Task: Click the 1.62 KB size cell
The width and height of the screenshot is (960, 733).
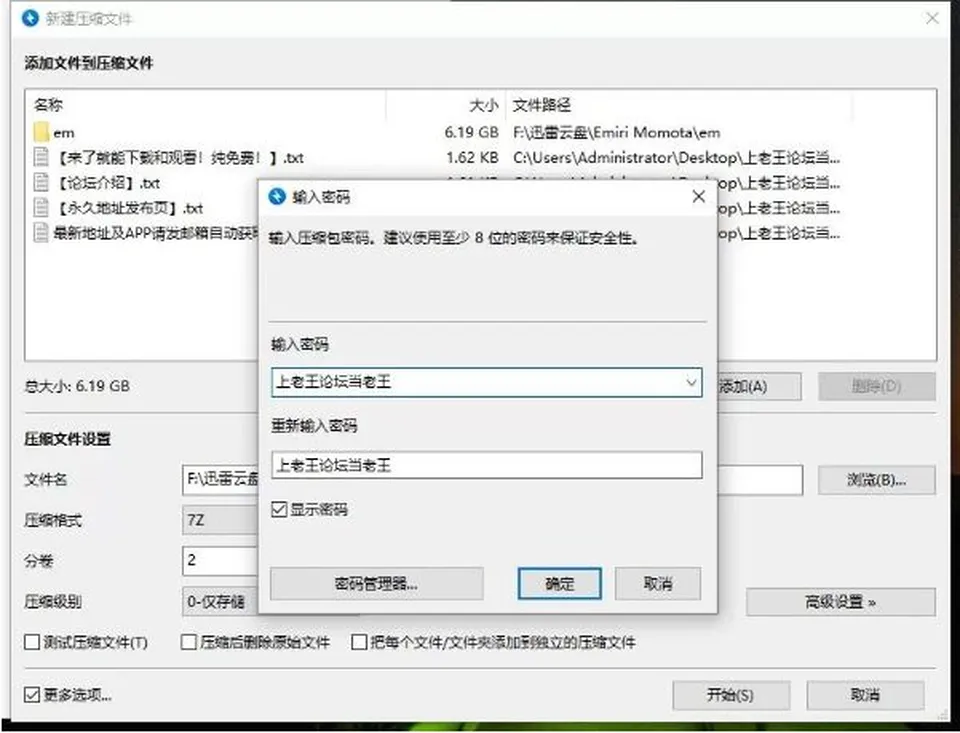Action: pyautogui.click(x=472, y=157)
